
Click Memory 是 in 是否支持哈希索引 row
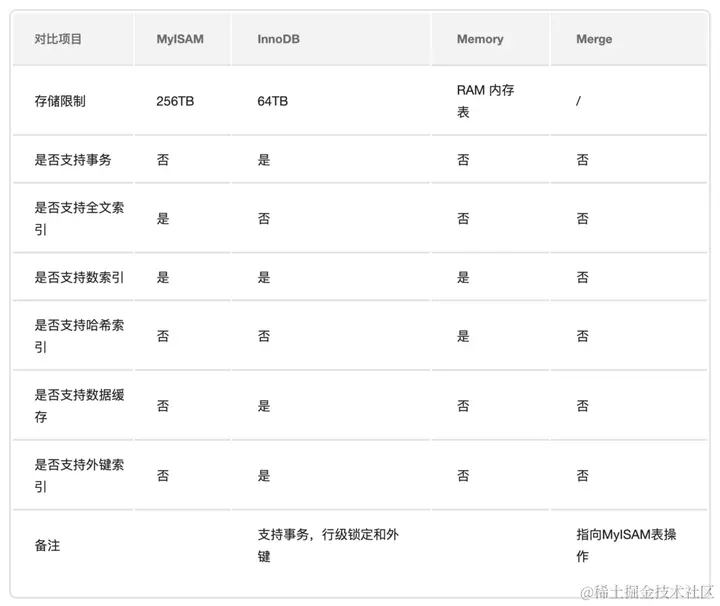point(463,336)
